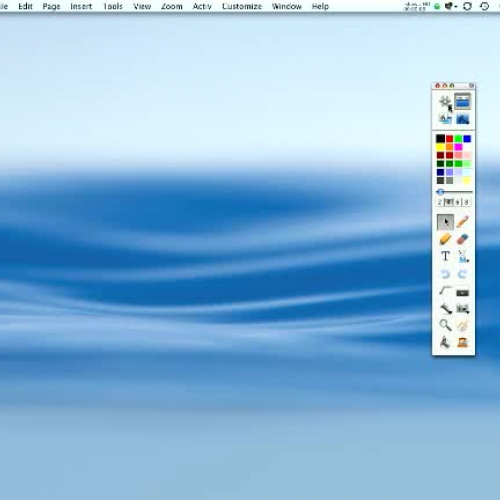Image resolution: width=500 pixels, height=500 pixels.
Task: Select the Text tool
Action: (x=445, y=256)
